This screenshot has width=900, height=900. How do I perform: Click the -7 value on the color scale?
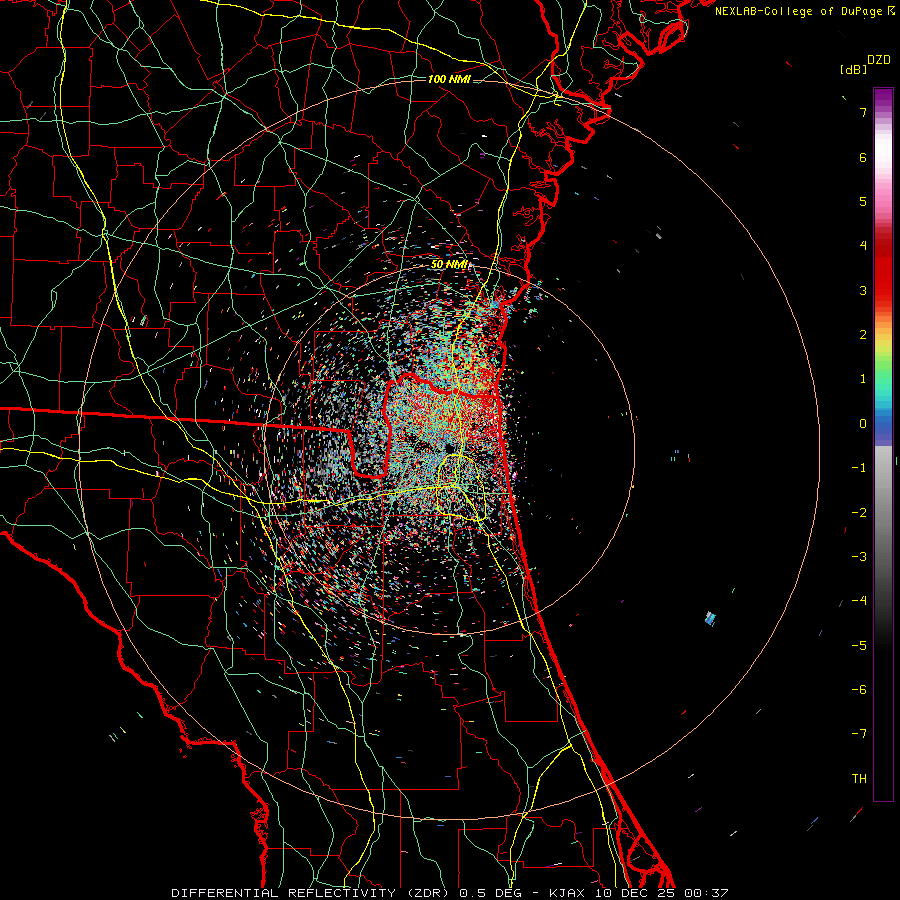point(859,734)
